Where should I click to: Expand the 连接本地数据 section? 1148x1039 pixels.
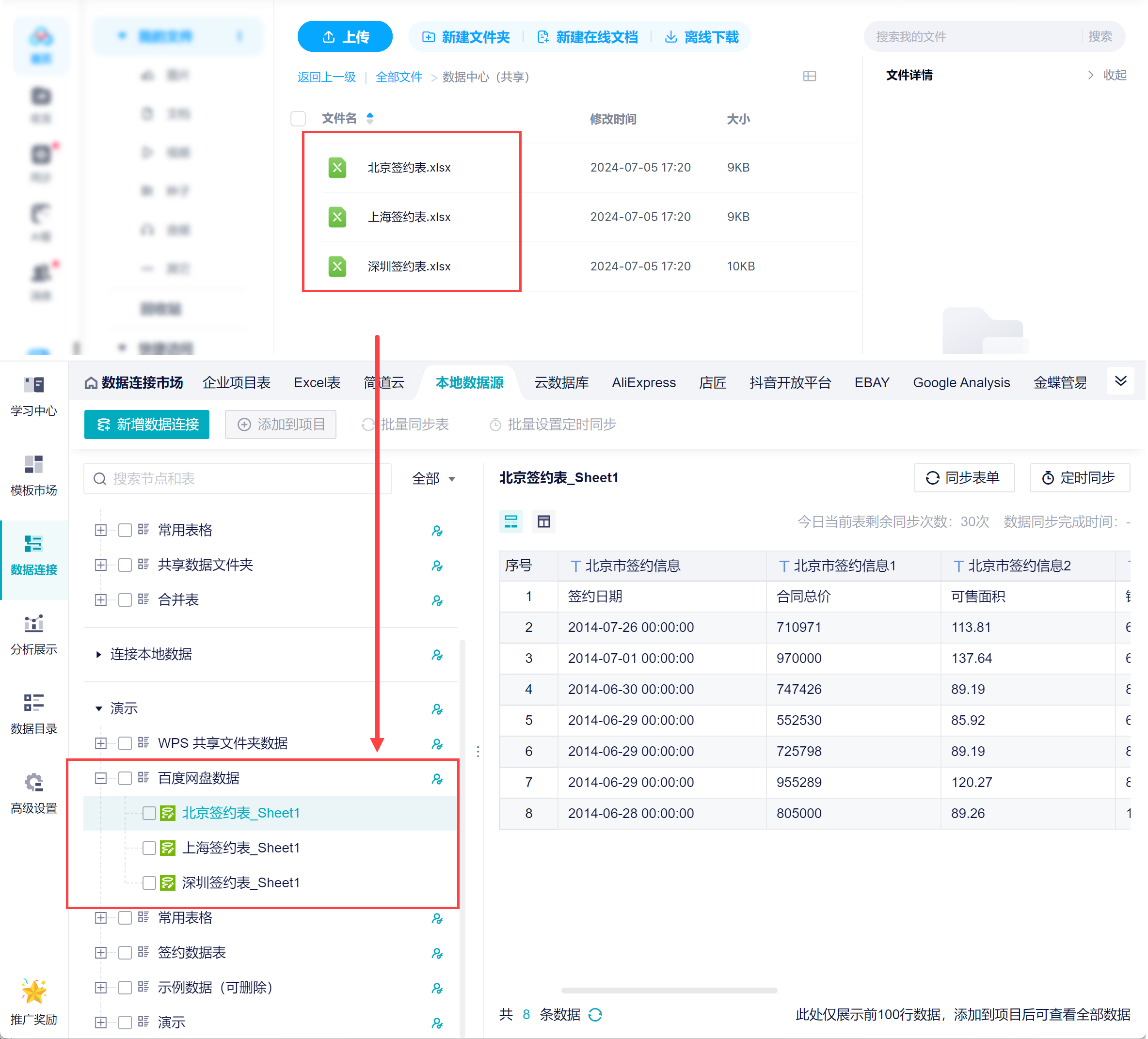(x=99, y=655)
